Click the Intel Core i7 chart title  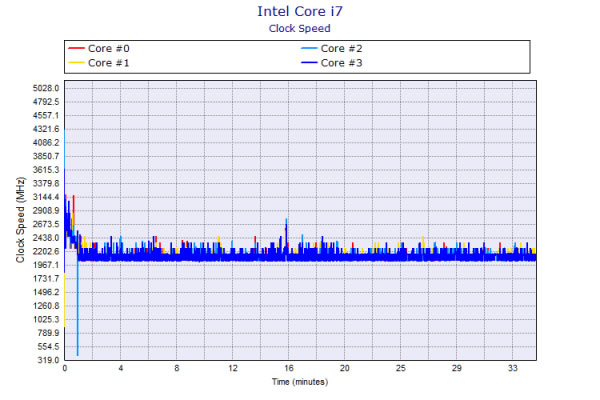pyautogui.click(x=300, y=11)
